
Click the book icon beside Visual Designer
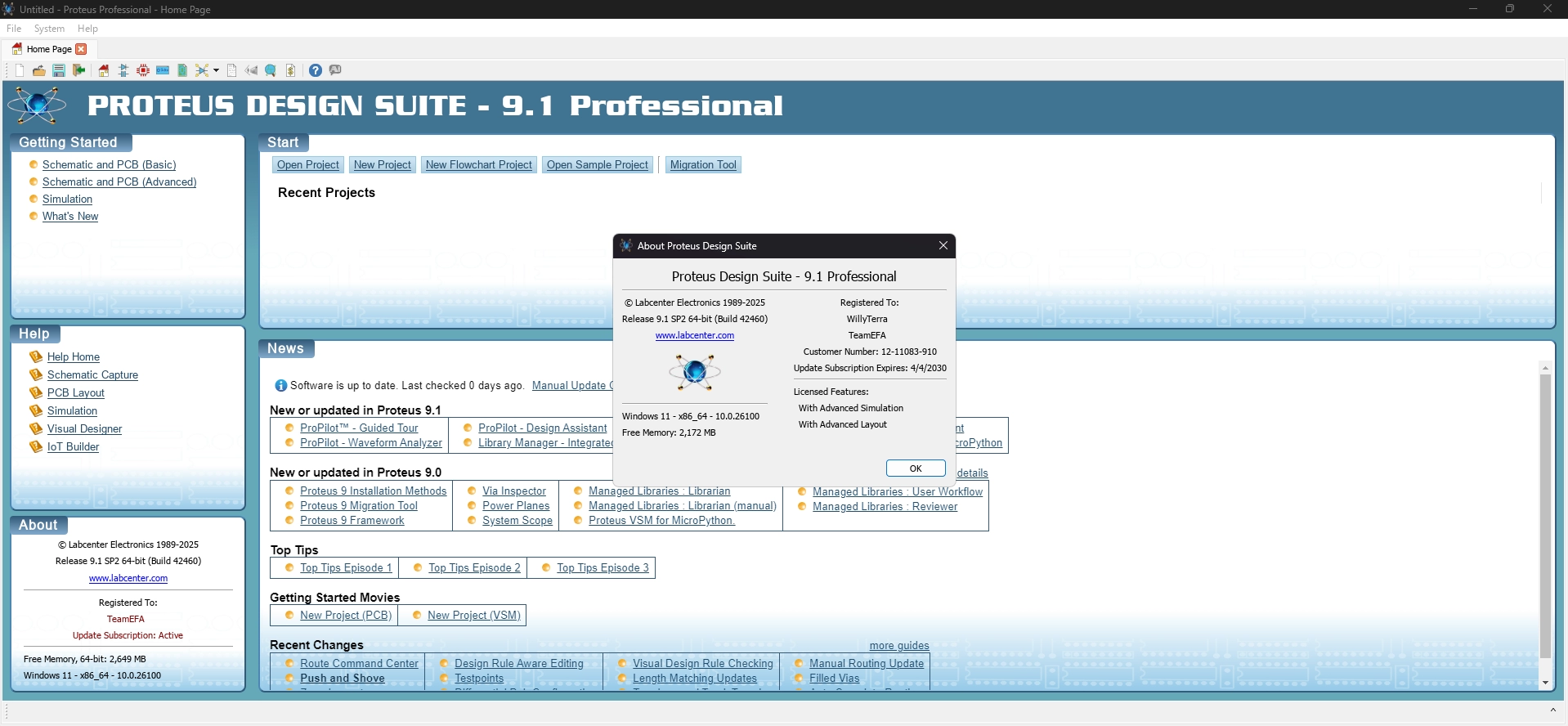coord(36,428)
